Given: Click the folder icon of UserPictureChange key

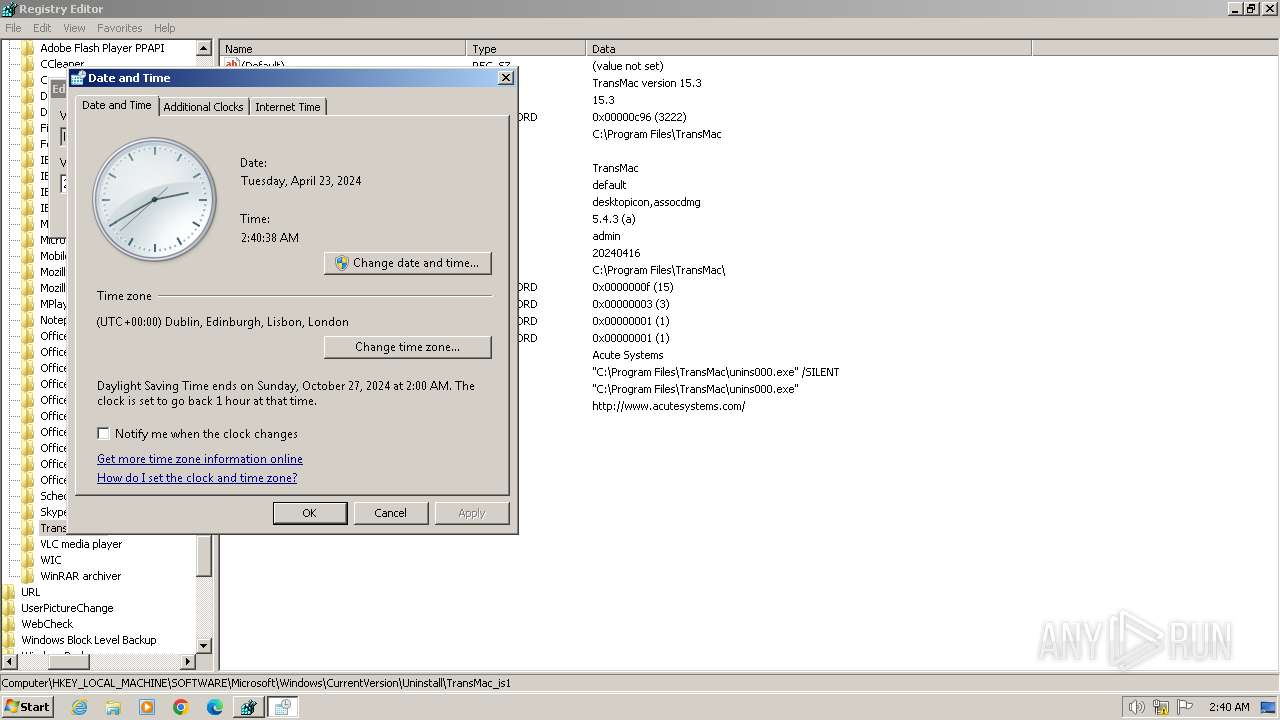Looking at the screenshot, I should pyautogui.click(x=10, y=608).
